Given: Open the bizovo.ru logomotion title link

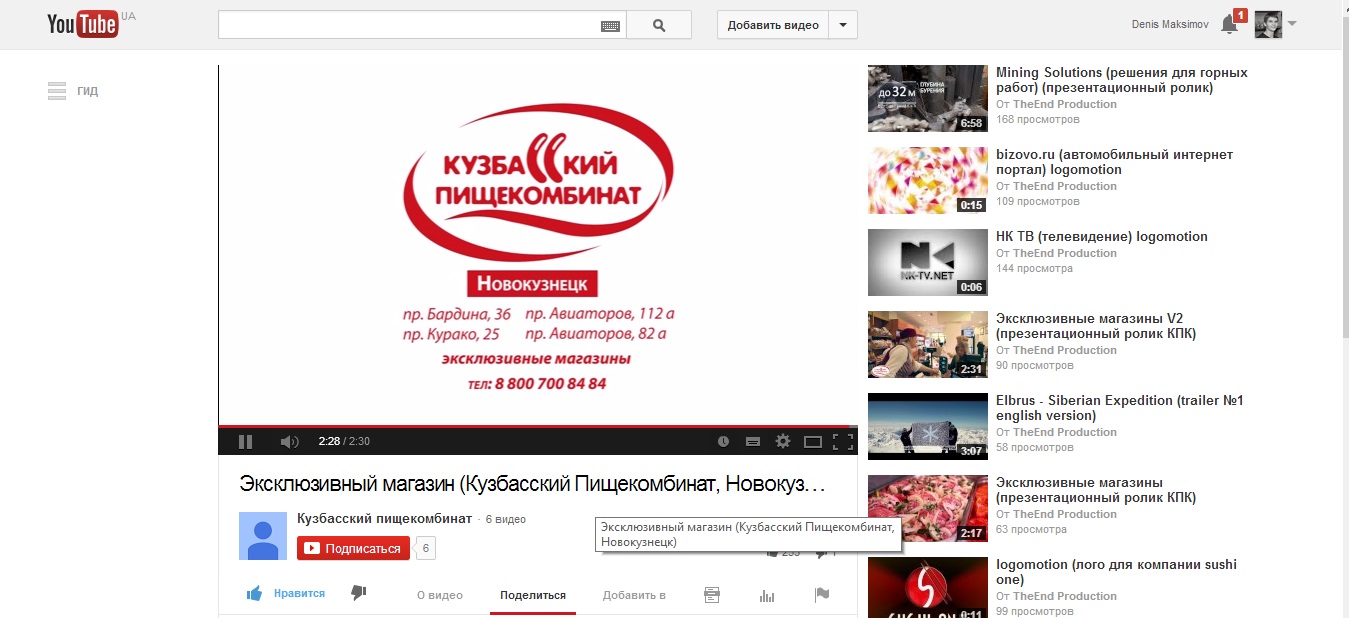Looking at the screenshot, I should (x=1115, y=162).
